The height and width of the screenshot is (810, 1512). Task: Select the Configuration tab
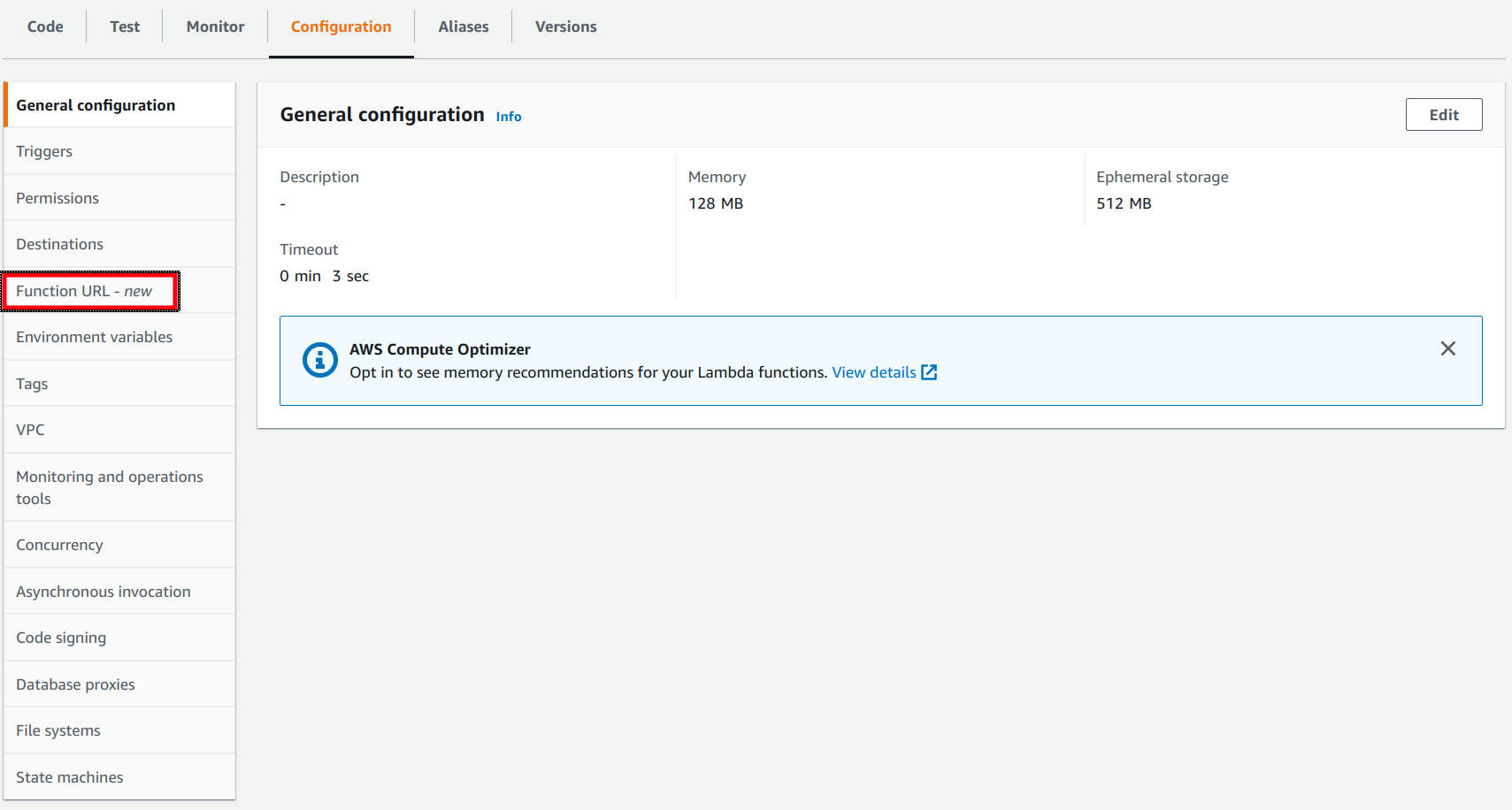341,27
